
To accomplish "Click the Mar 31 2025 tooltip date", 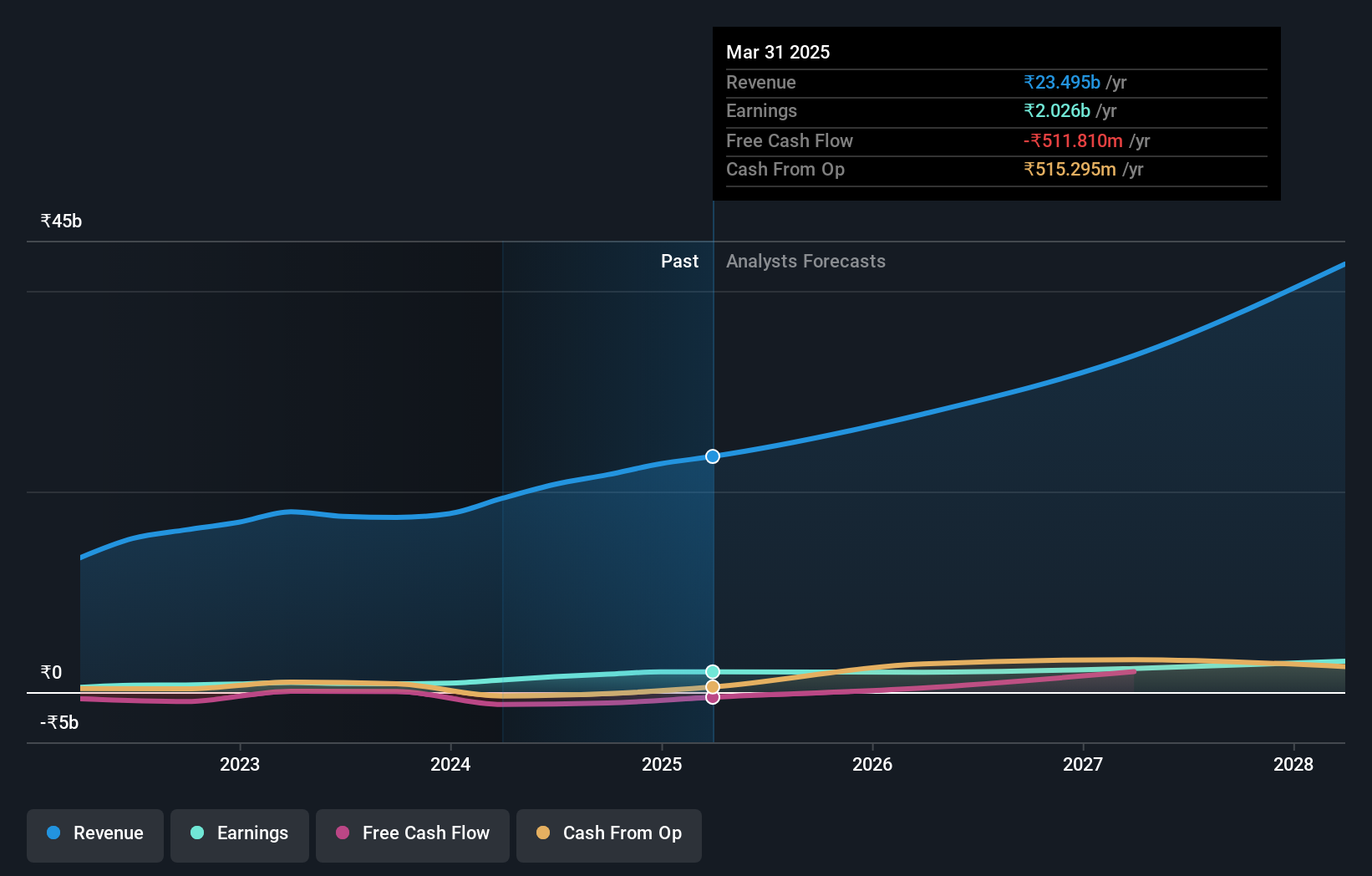I will [778, 52].
